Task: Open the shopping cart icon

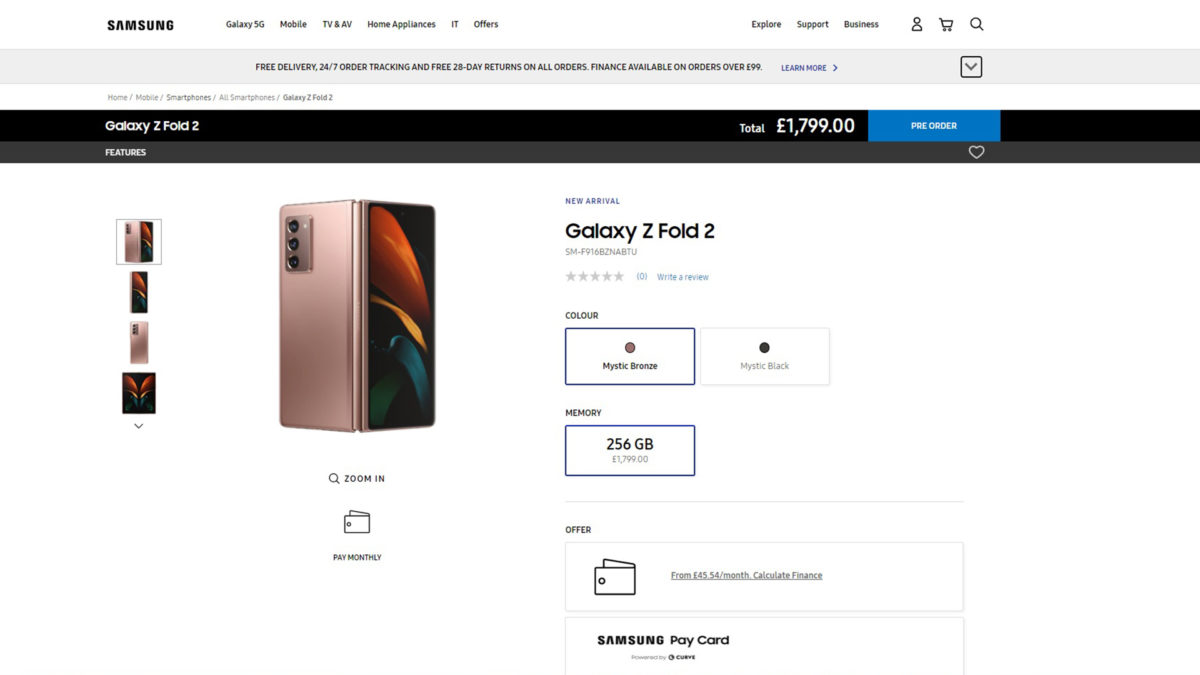Action: [x=946, y=24]
